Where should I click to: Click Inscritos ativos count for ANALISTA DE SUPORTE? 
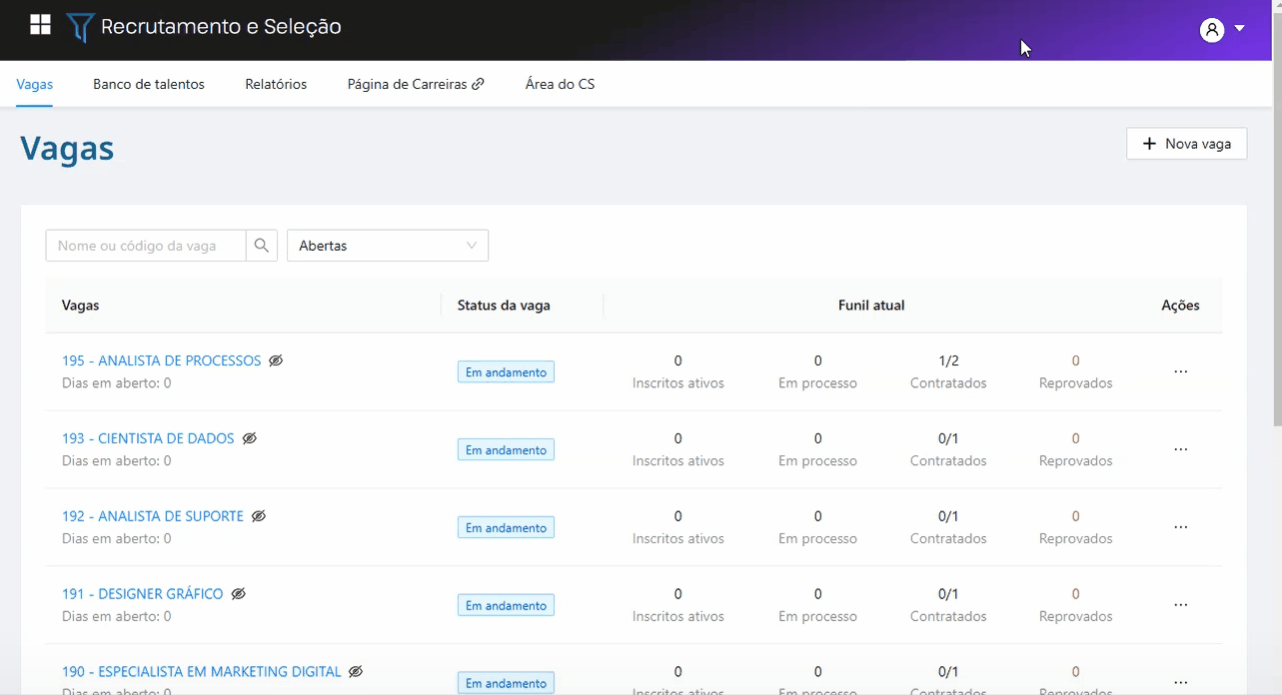678,516
